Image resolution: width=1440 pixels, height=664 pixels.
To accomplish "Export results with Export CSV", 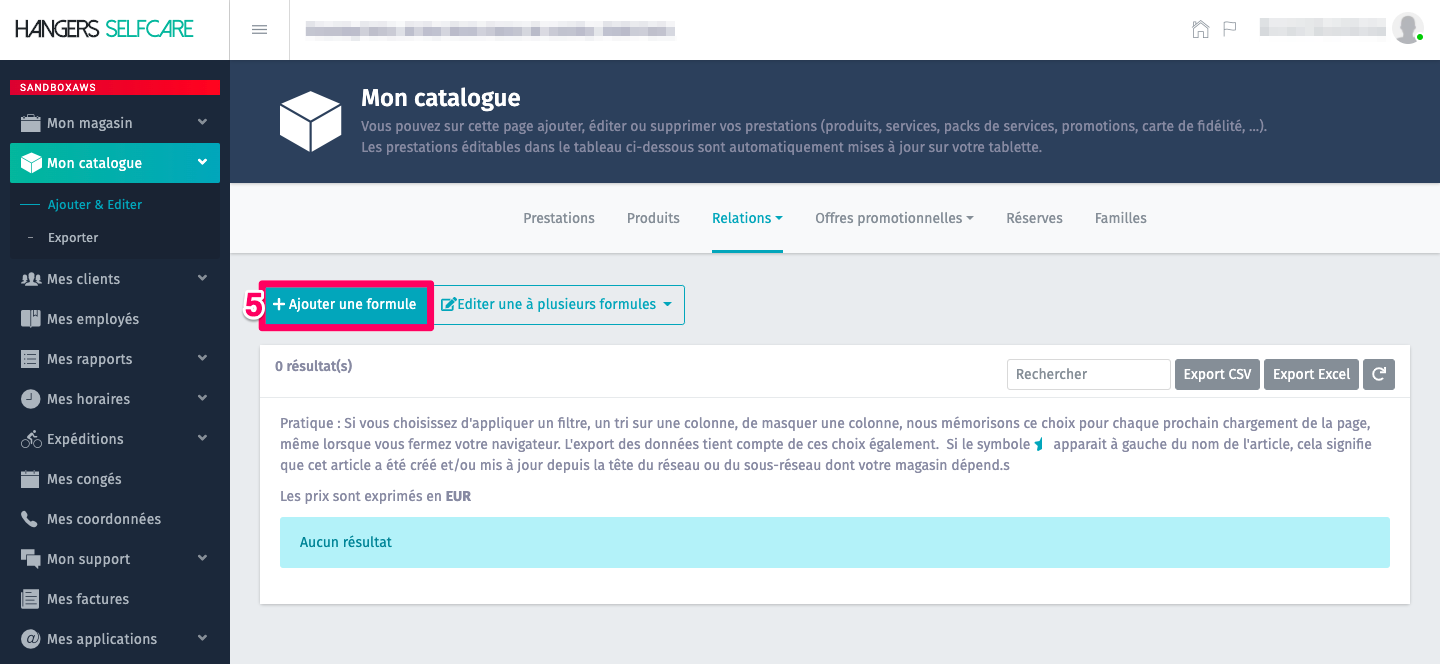I will click(1217, 374).
